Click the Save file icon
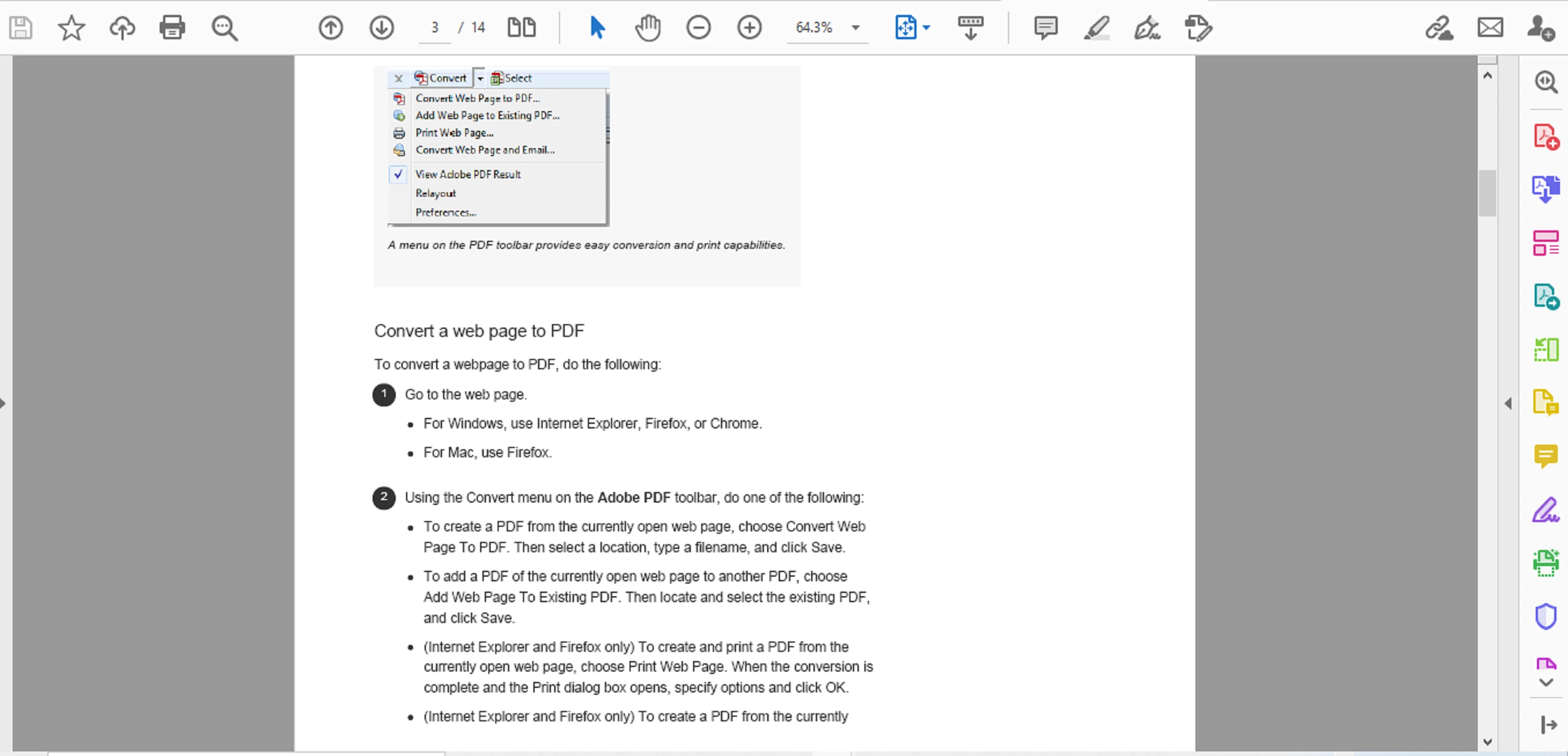The image size is (1568, 756). click(21, 27)
